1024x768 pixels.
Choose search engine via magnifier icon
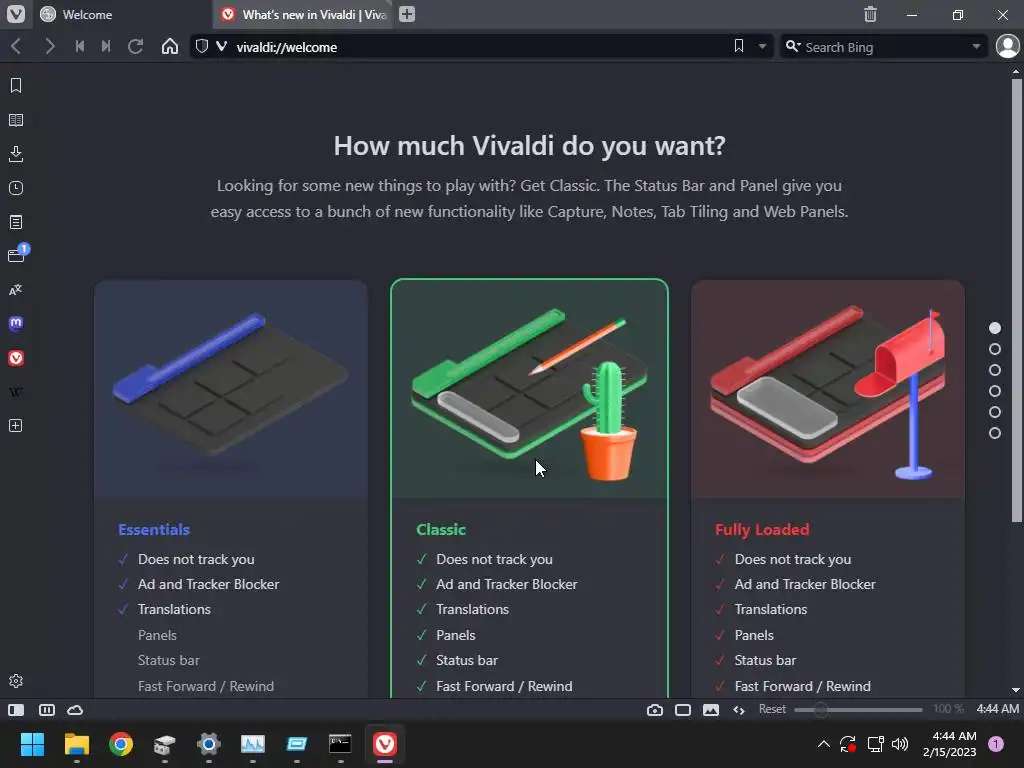tap(793, 46)
